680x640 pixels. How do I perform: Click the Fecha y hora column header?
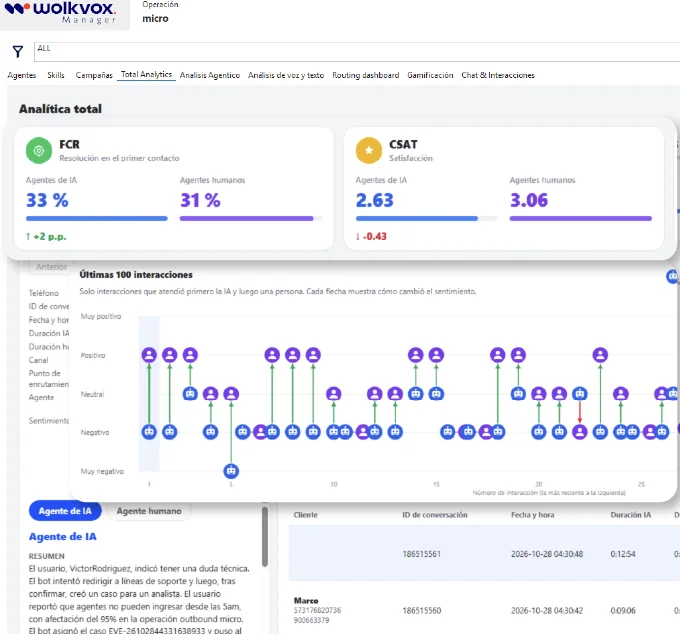click(x=533, y=515)
